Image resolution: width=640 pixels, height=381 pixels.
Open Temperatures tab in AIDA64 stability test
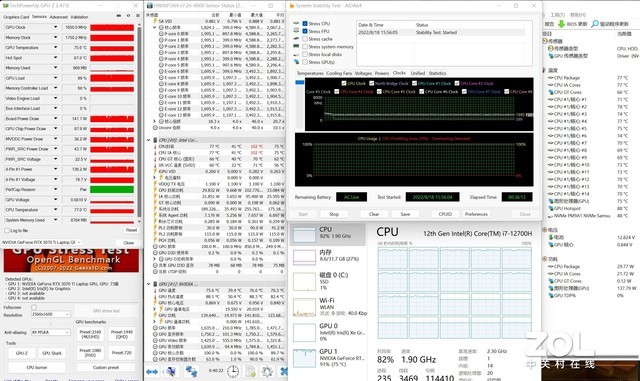[310, 73]
